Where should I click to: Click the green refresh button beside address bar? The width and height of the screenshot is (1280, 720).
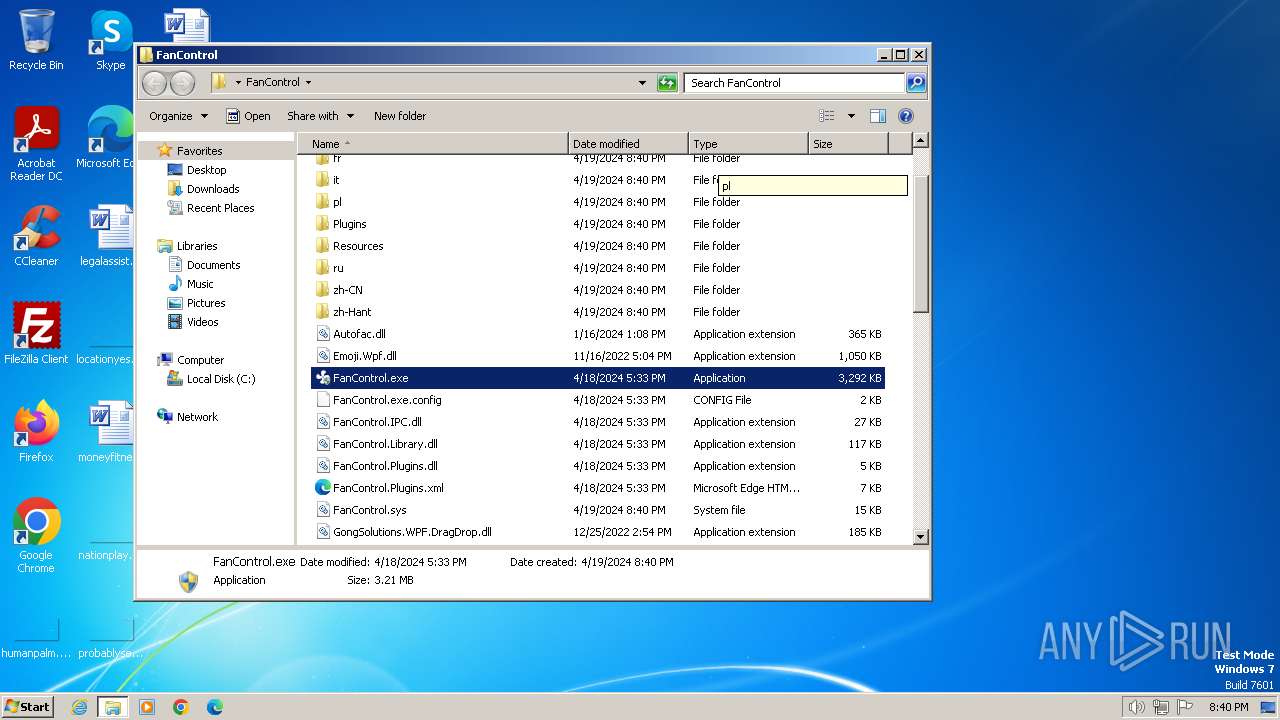(667, 83)
